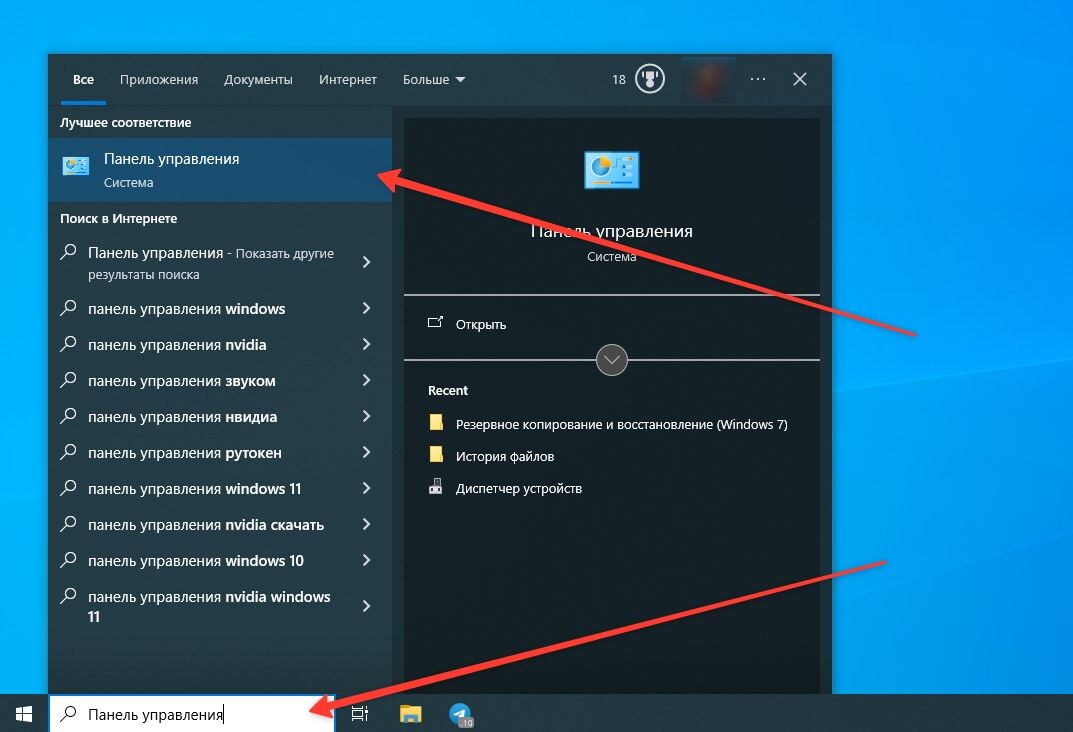Screen dimensions: 1073x732
Task: Click search magnifier beside панель управления рутокен
Action: pyautogui.click(x=68, y=452)
